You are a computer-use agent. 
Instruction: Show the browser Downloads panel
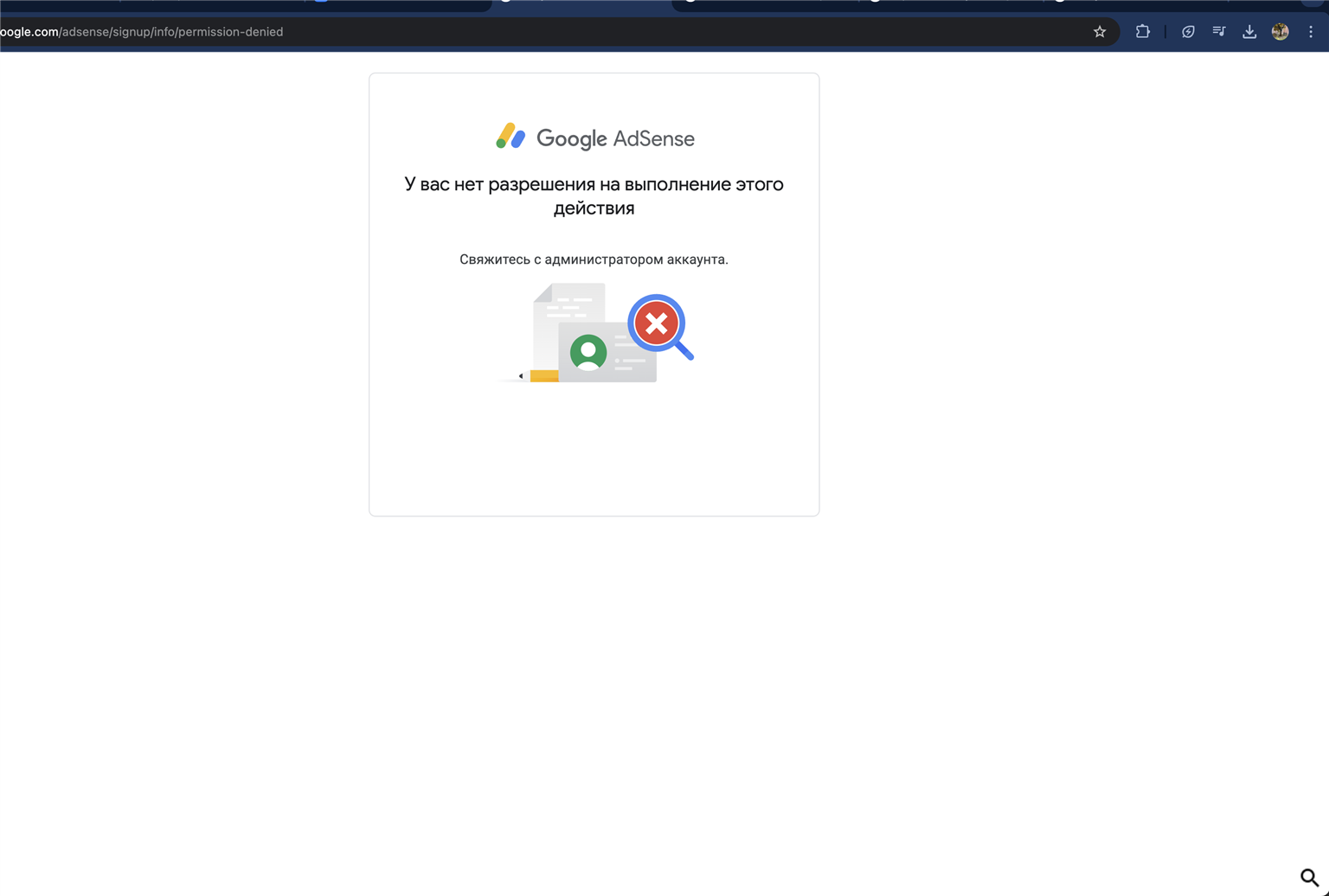[x=1249, y=32]
